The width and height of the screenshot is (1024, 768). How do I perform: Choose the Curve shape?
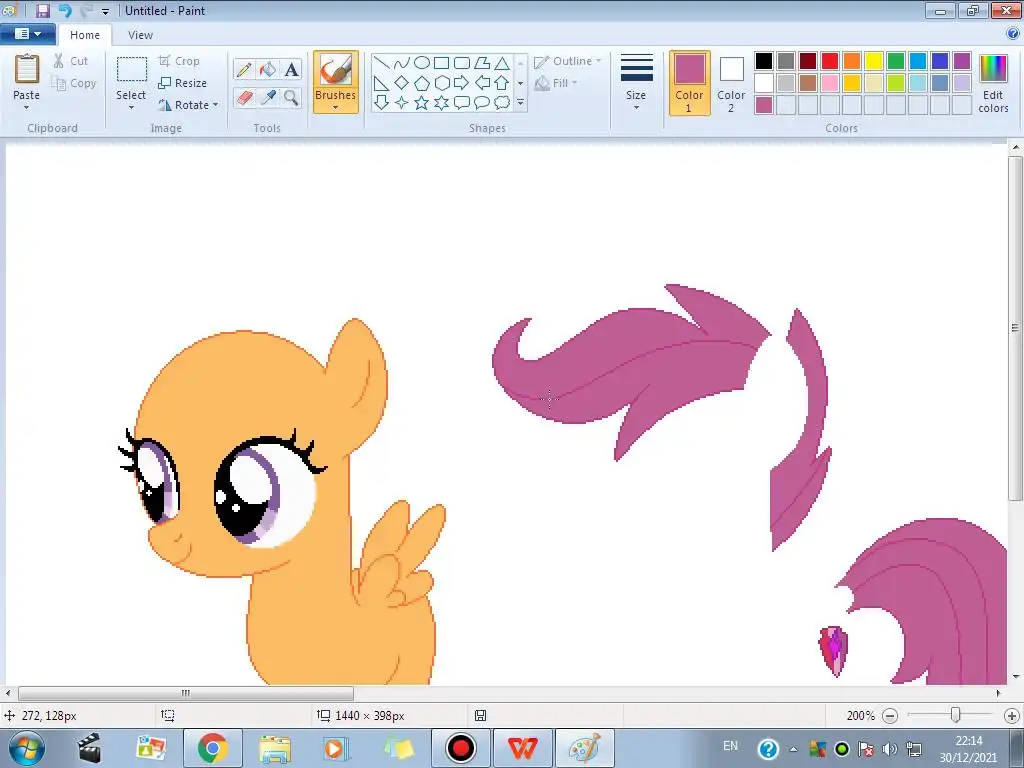click(x=402, y=63)
